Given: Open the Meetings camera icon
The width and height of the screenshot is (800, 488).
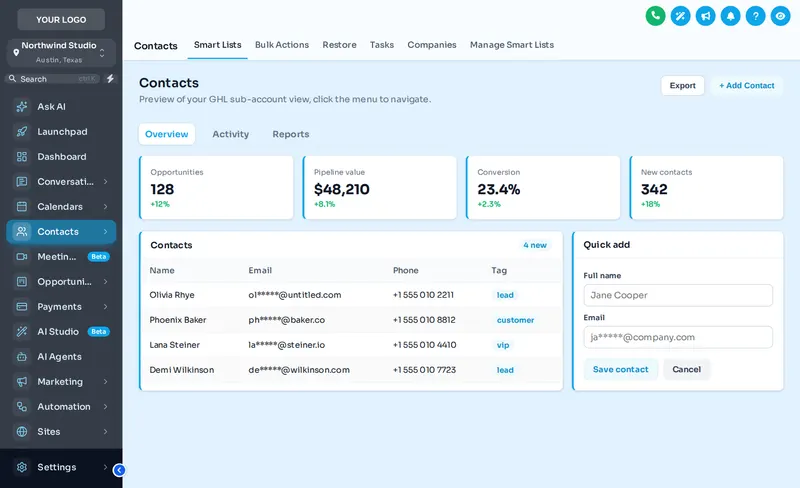Looking at the screenshot, I should pyautogui.click(x=21, y=257).
